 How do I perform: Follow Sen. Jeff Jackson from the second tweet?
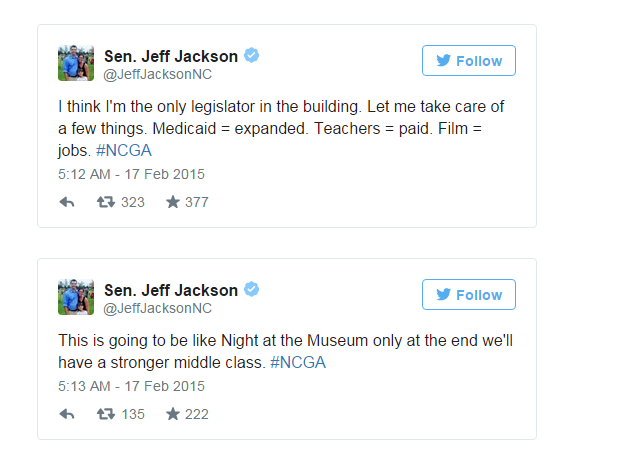[469, 295]
